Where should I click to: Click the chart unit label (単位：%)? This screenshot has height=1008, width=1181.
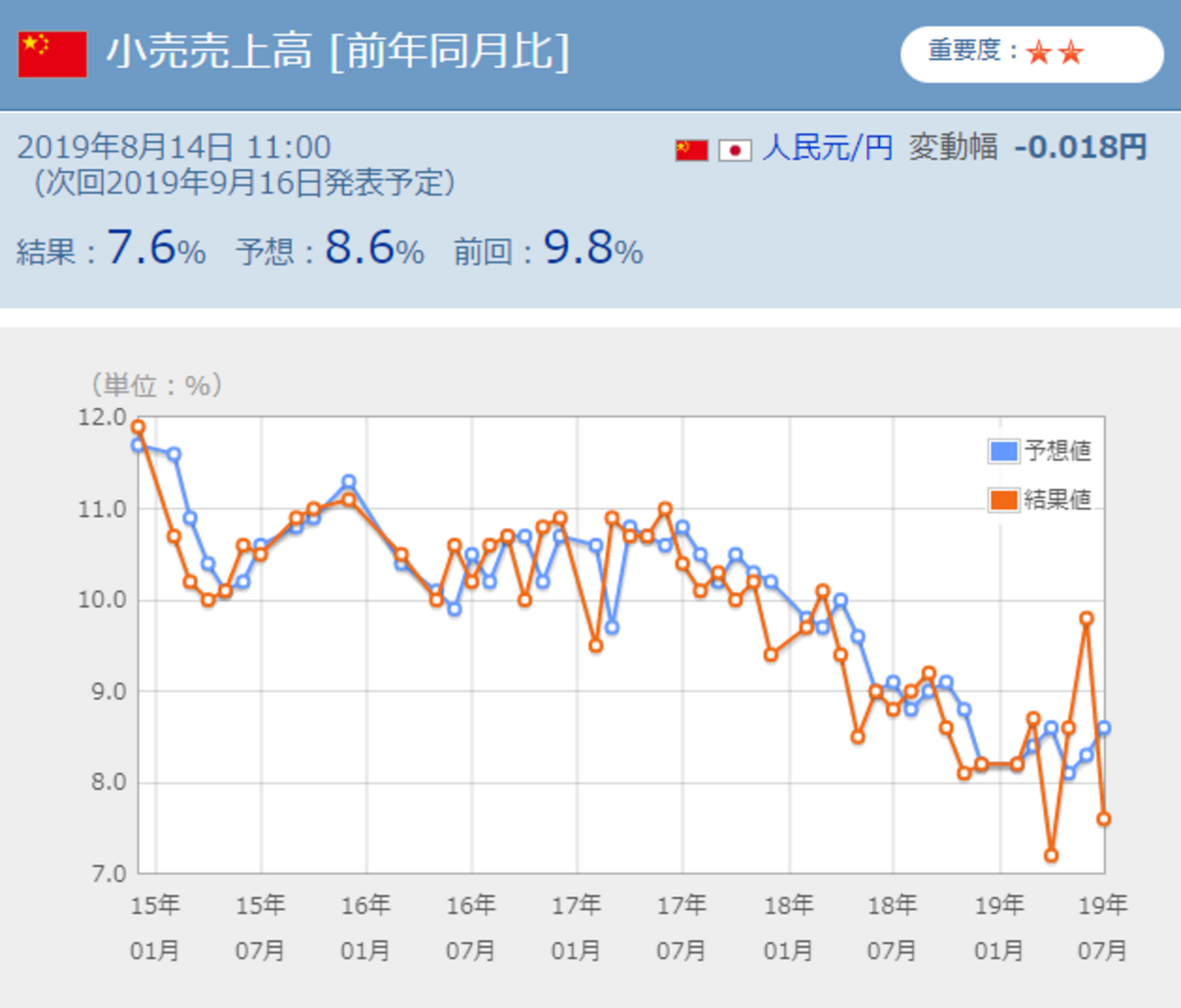156,385
